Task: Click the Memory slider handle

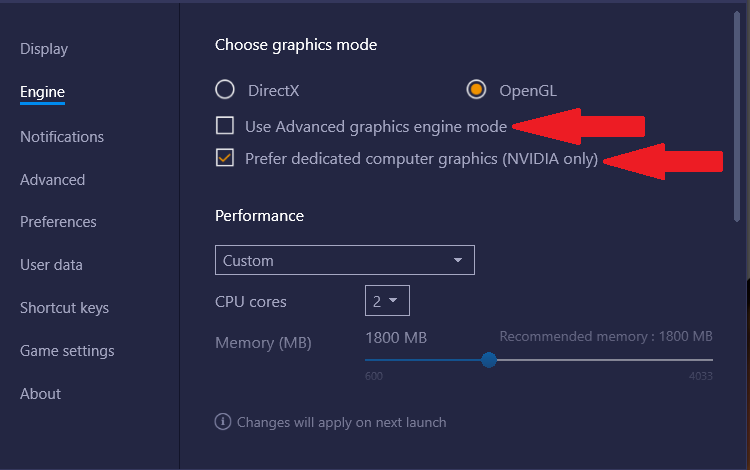Action: tap(489, 360)
